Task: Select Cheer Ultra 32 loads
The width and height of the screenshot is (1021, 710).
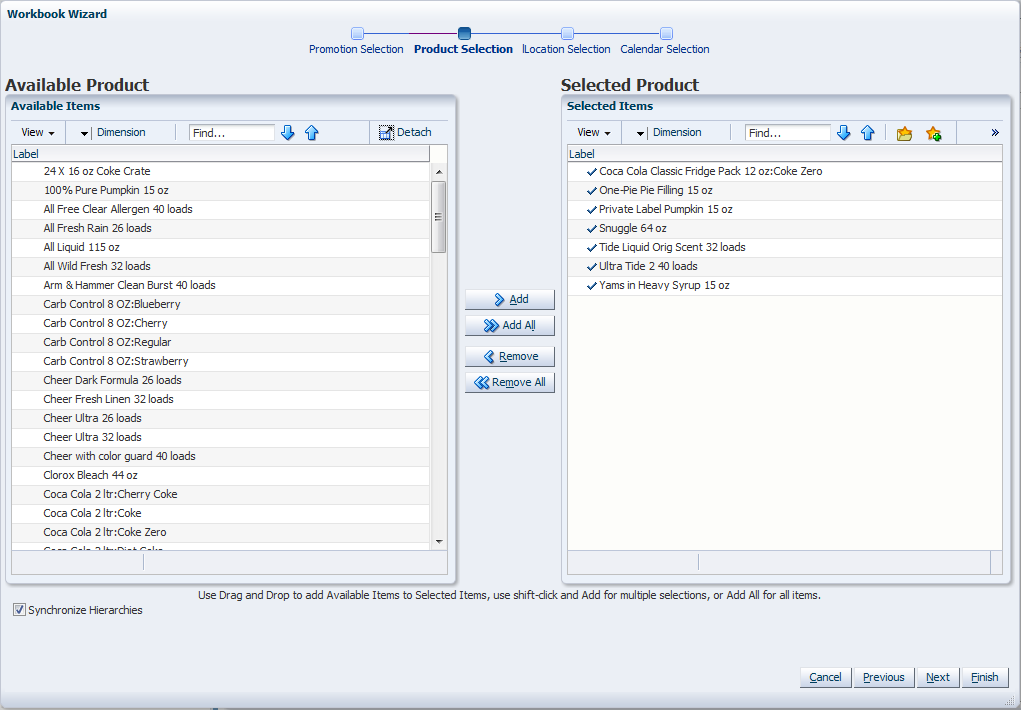Action: (220, 437)
